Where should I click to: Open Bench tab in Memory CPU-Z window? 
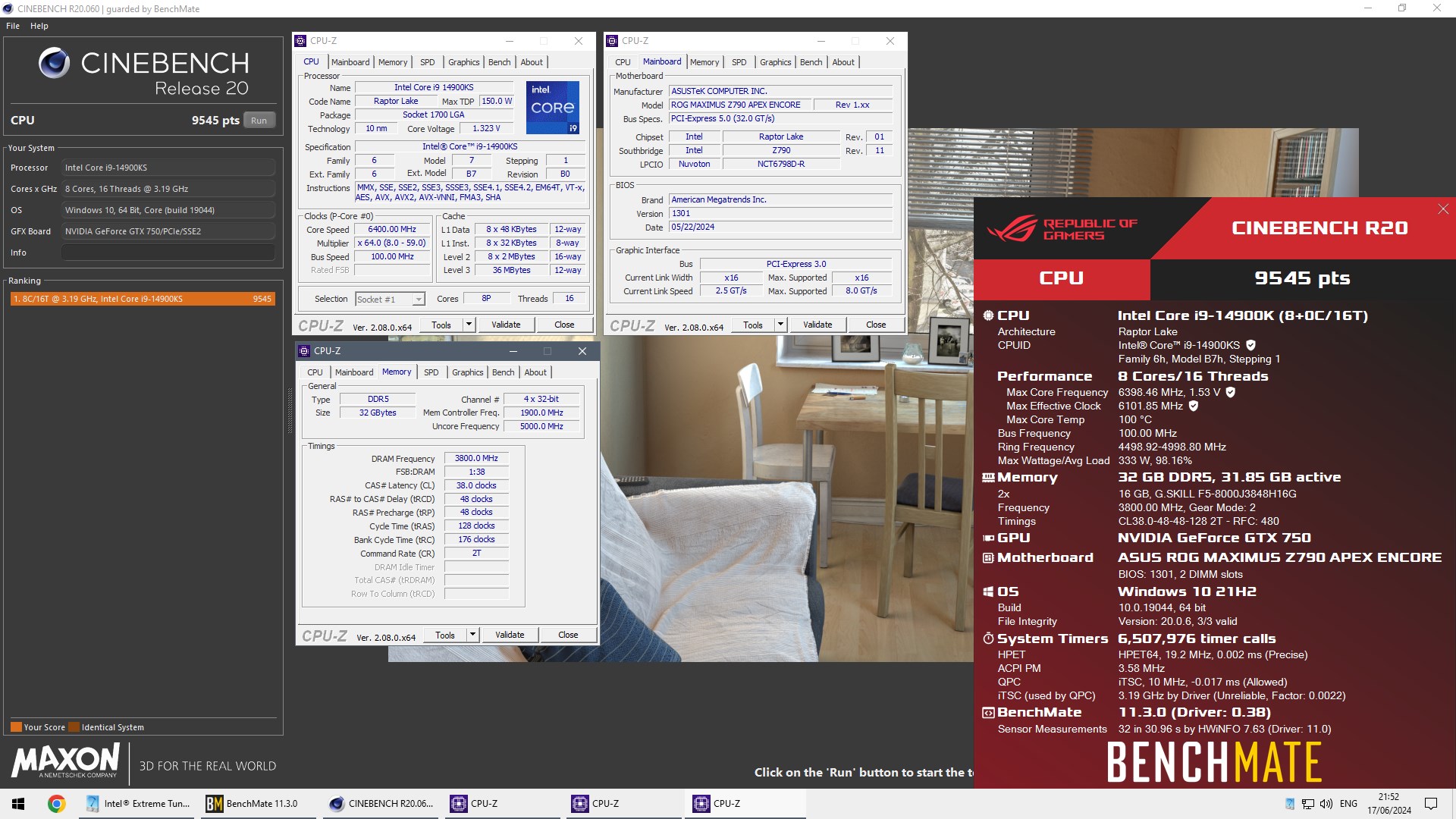503,372
